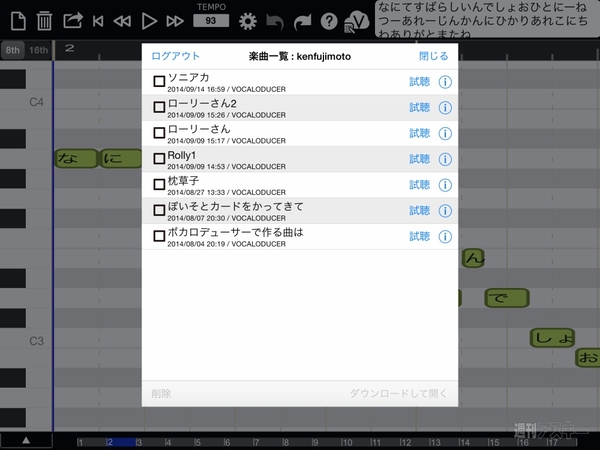Undo the last edit
Screen dimensions: 600x450
tap(275, 22)
